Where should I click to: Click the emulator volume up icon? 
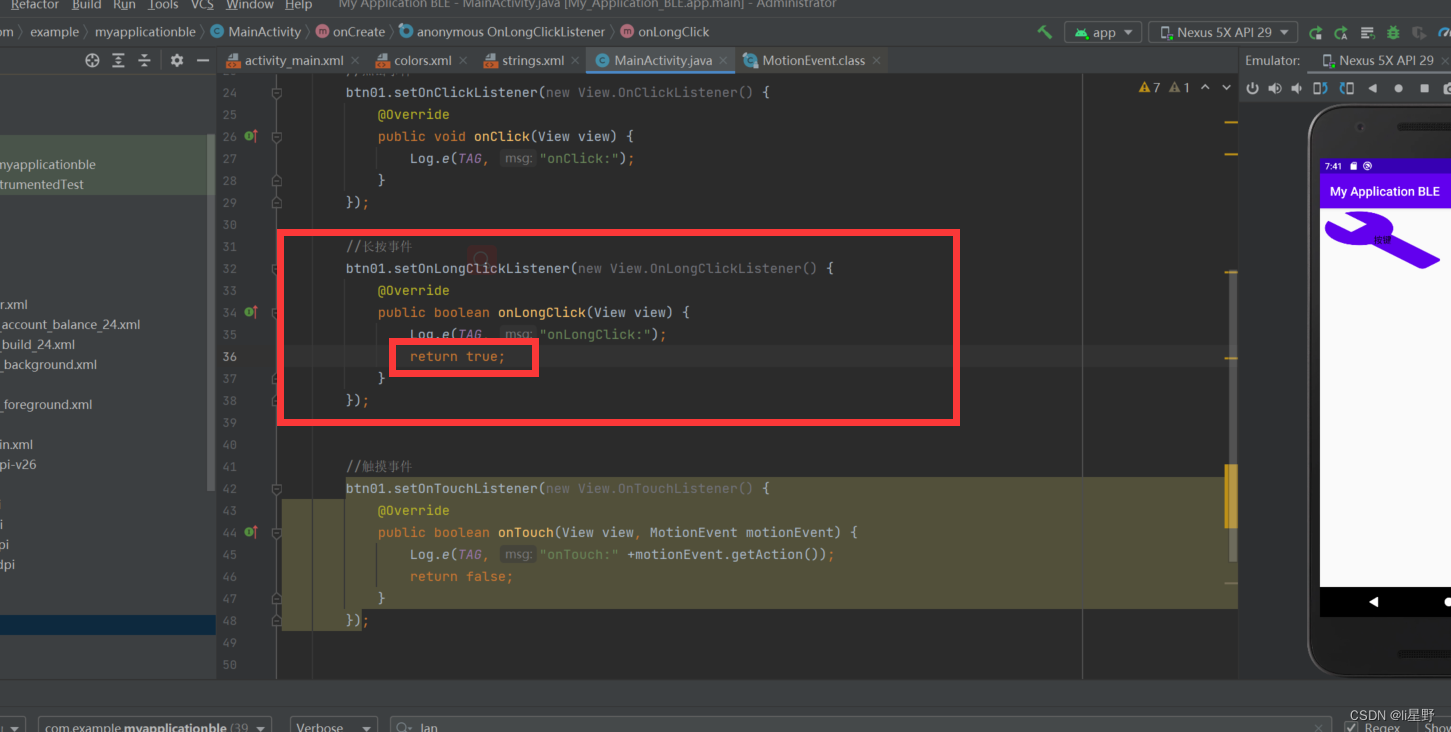tap(1275, 88)
